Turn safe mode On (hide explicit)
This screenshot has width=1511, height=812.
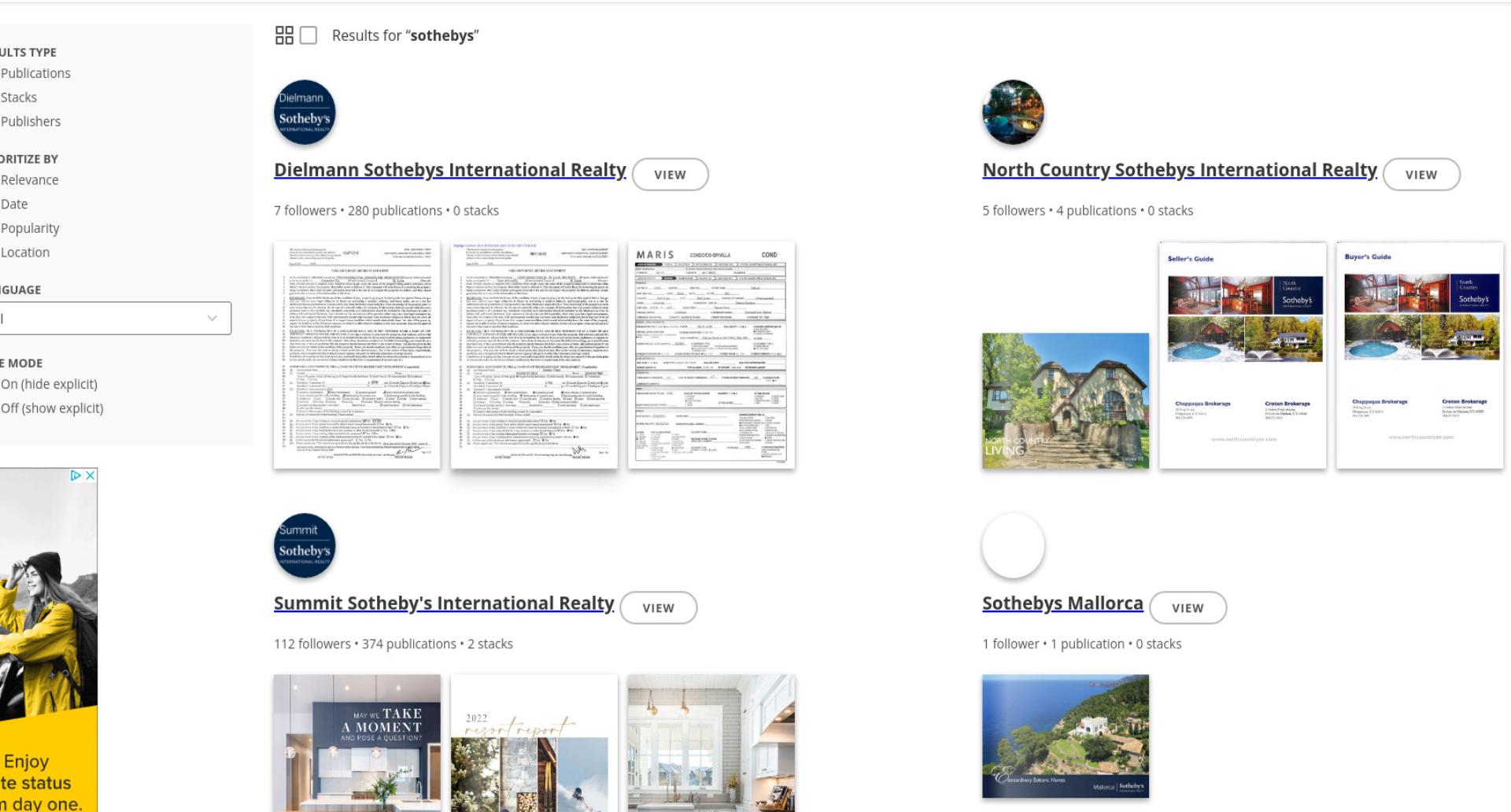coord(49,384)
